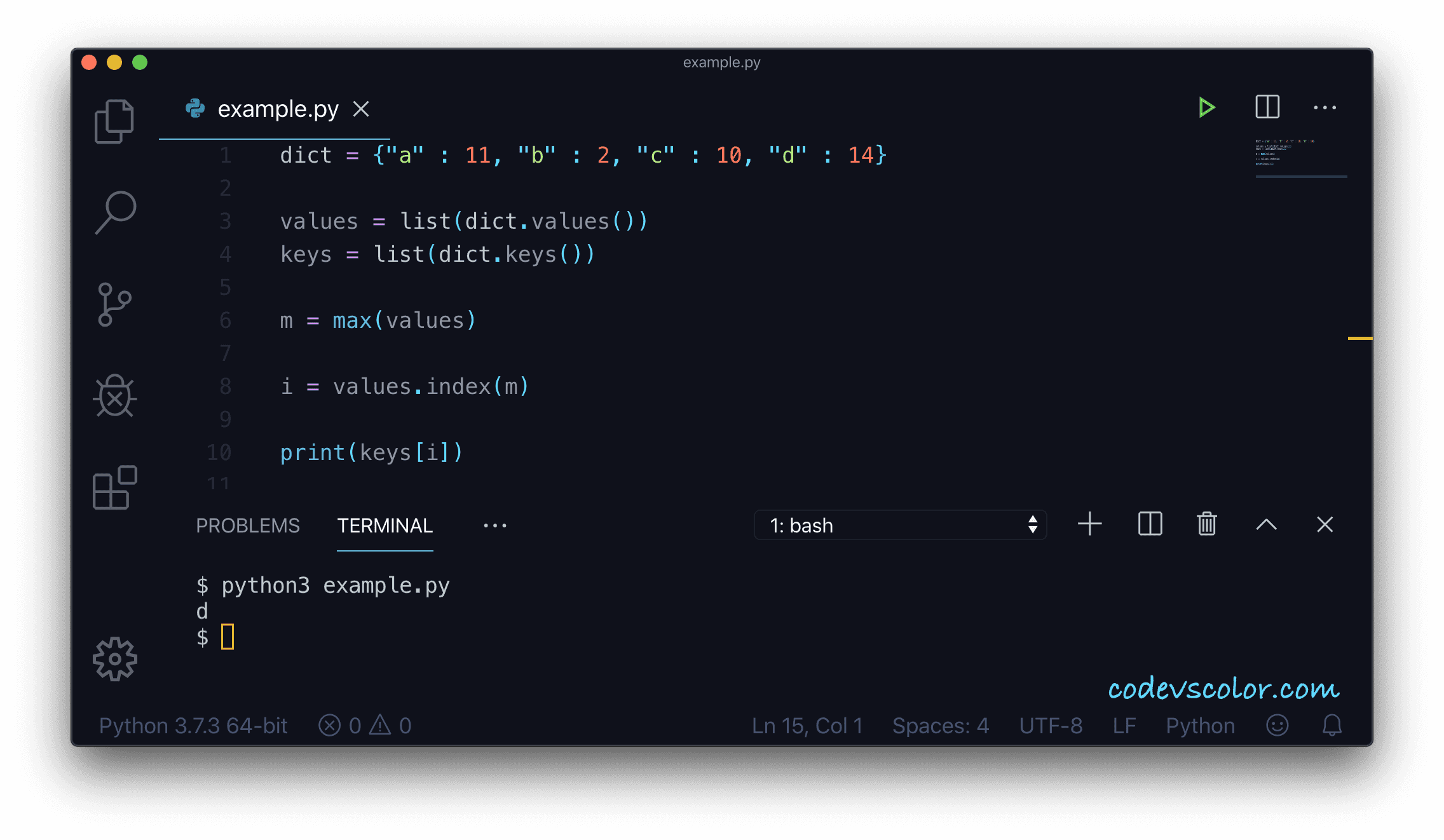This screenshot has width=1444, height=840.
Task: Maximize terminal panel with up chevron
Action: (1266, 525)
